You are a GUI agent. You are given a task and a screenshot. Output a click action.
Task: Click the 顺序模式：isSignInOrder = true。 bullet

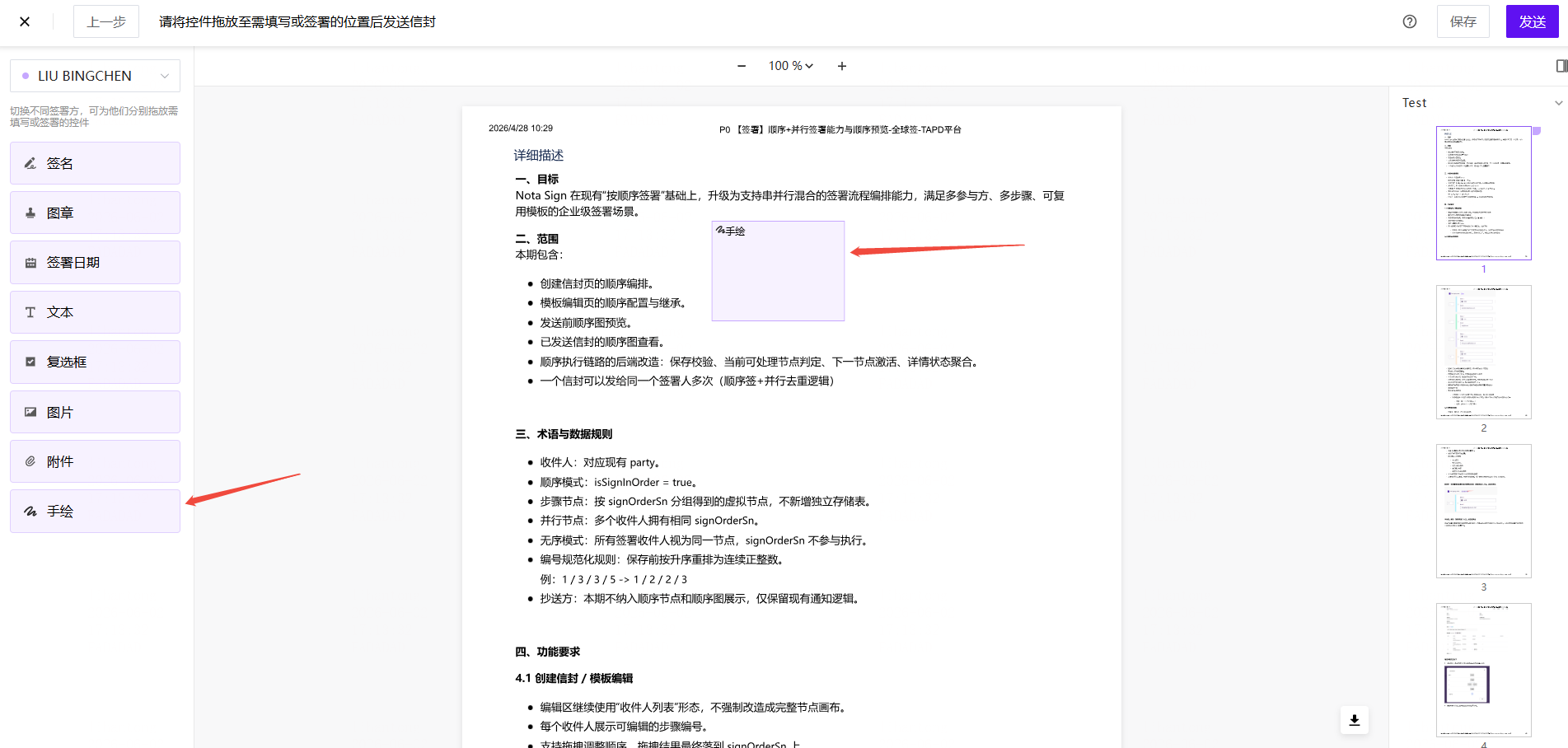click(620, 482)
